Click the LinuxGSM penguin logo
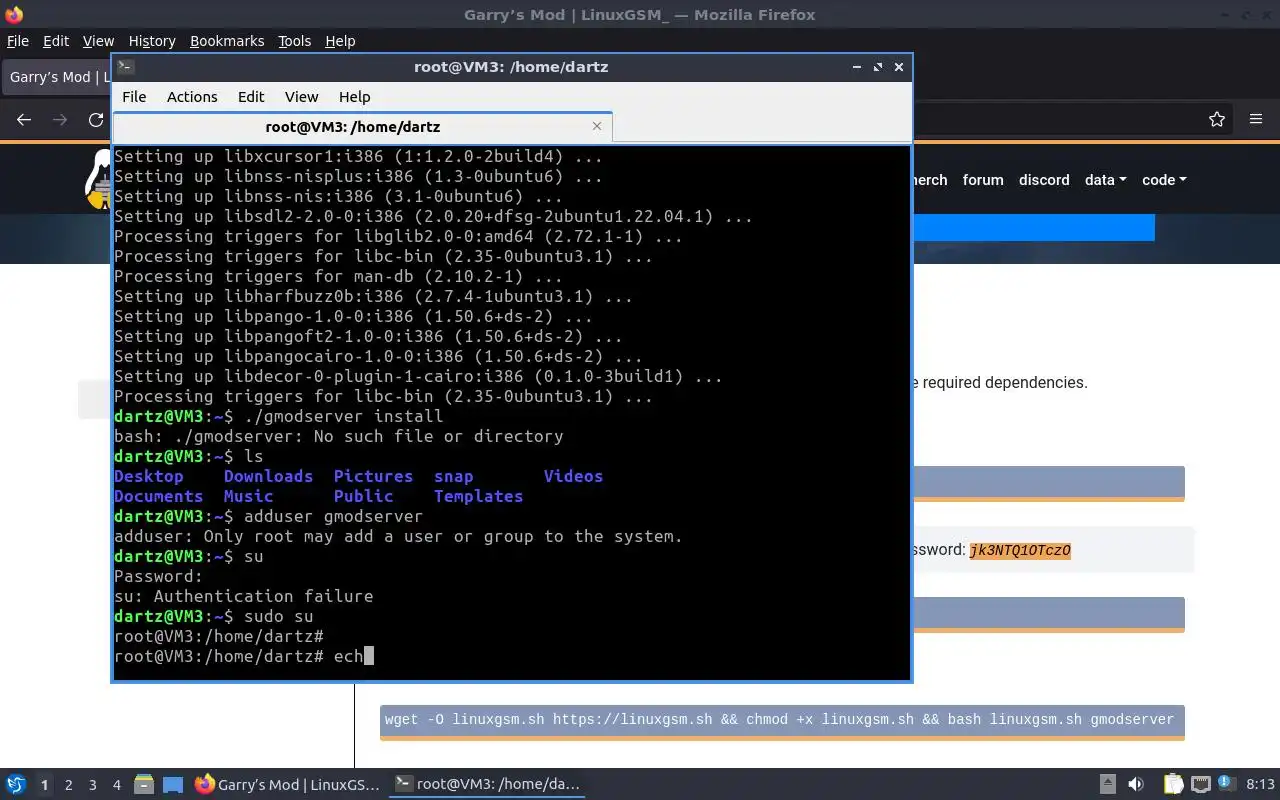The height and width of the screenshot is (800, 1280). (x=99, y=180)
